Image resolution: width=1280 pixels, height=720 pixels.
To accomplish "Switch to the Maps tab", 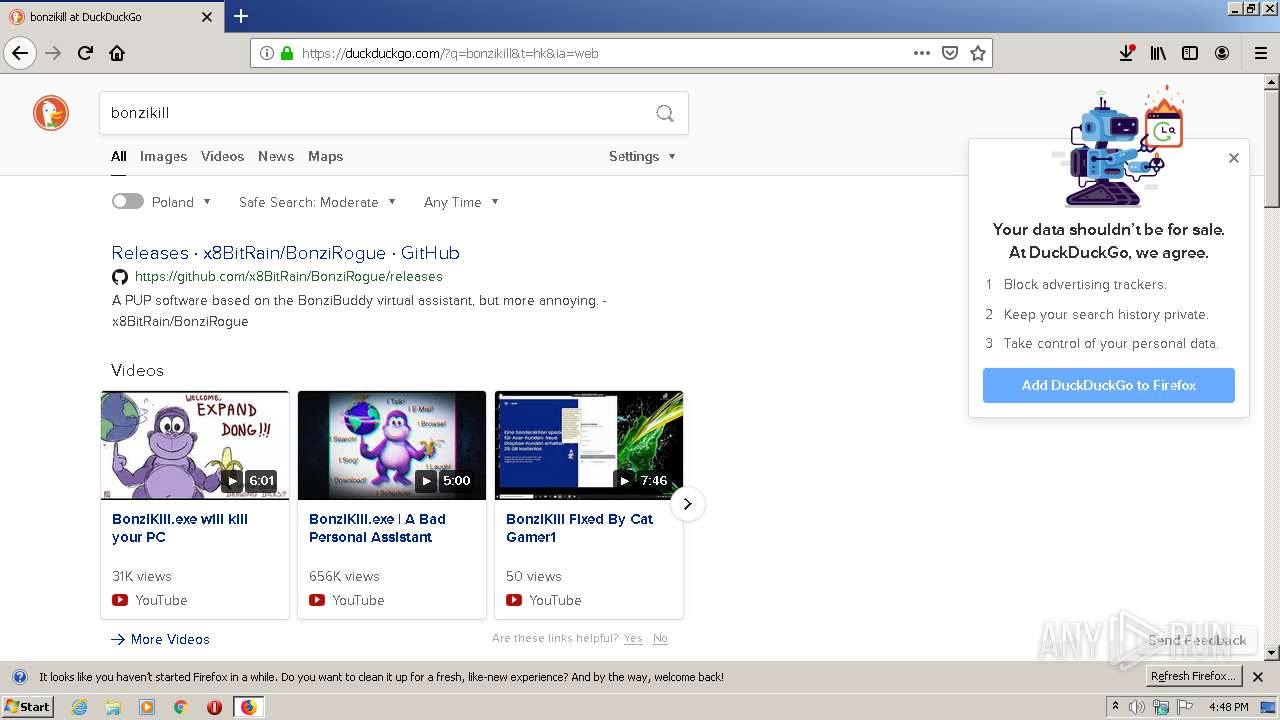I will click(325, 156).
